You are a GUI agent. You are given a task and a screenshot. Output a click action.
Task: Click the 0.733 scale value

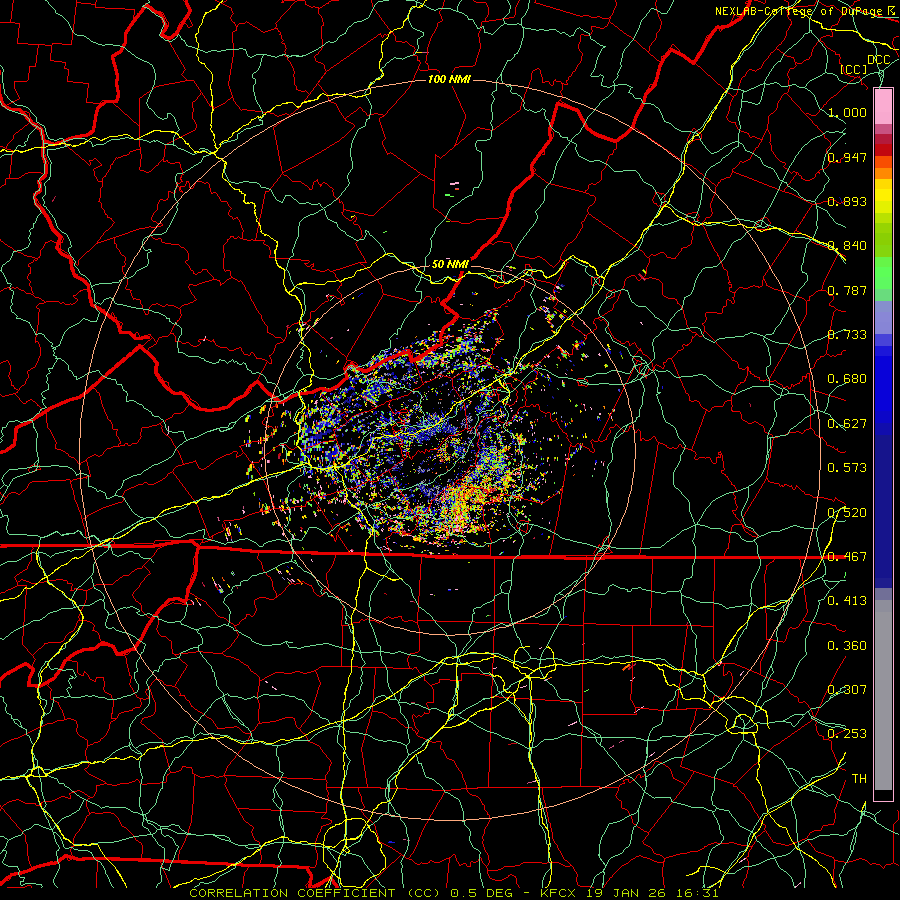coord(847,335)
